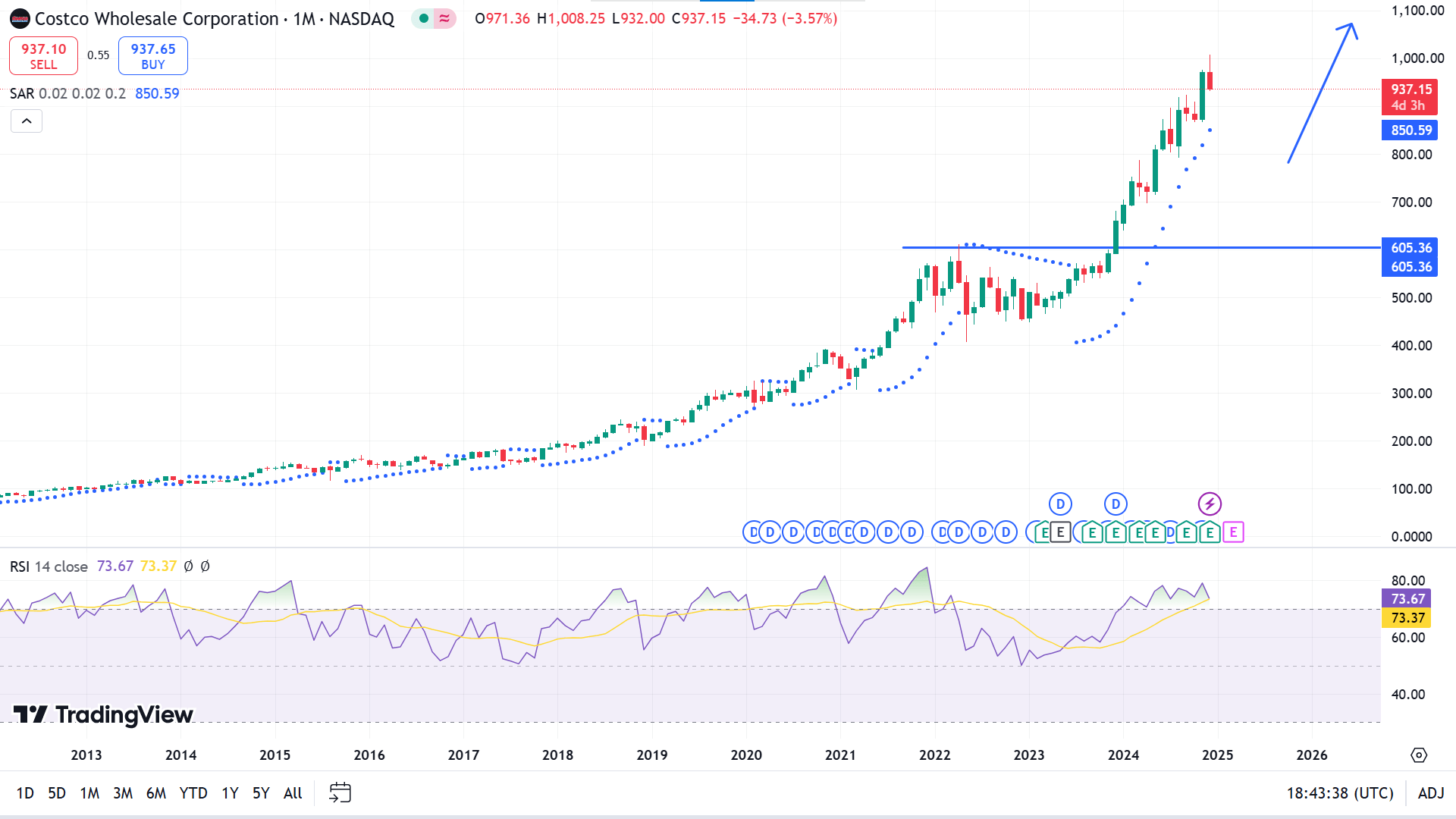
Task: Click the blue 850.59 SAR price label
Action: [x=1410, y=130]
